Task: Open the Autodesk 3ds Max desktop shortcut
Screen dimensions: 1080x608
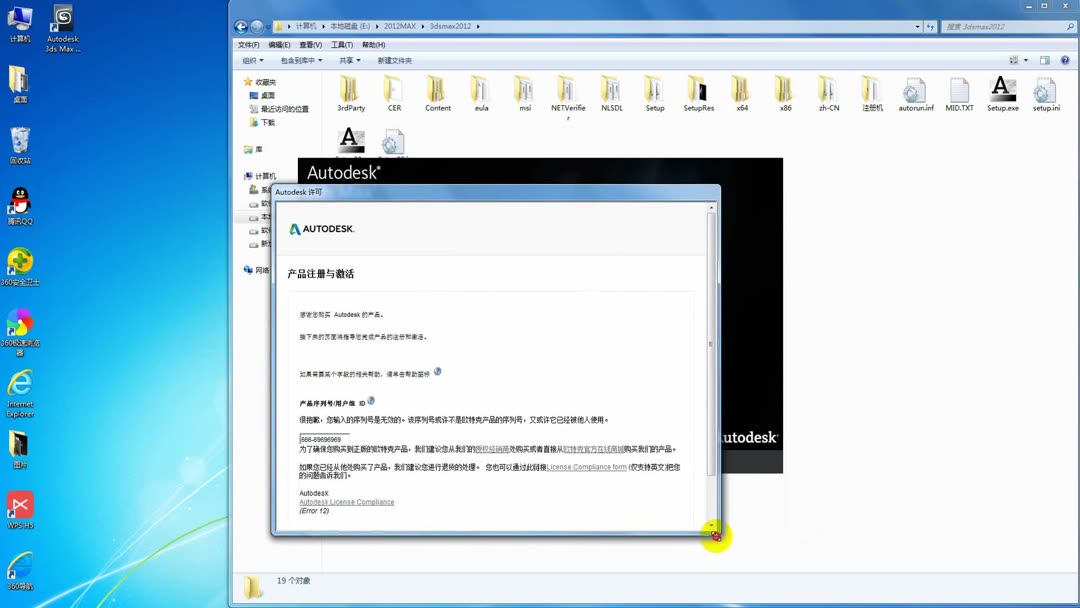Action: (62, 20)
